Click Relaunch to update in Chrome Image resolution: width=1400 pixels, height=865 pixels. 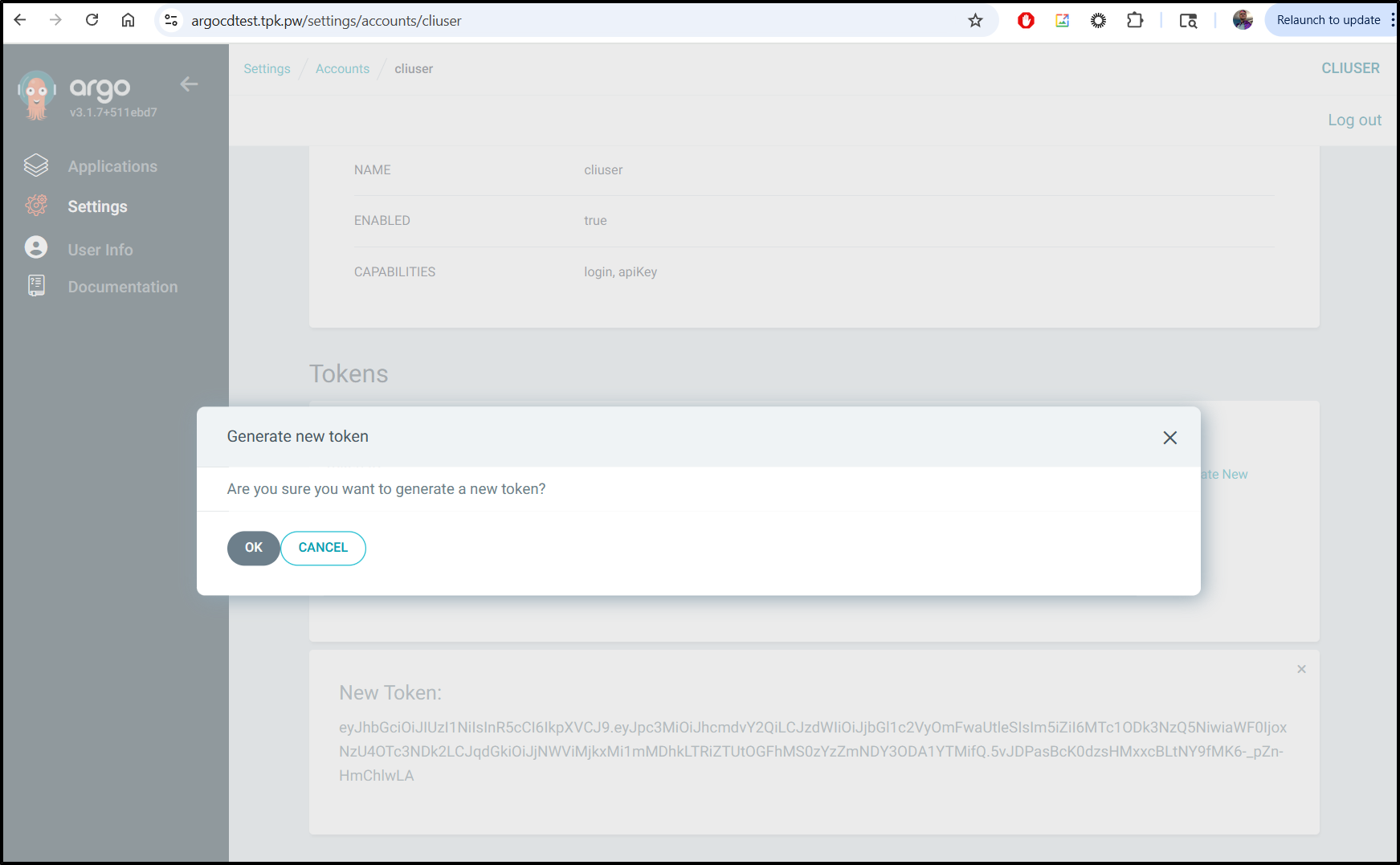pos(1328,21)
